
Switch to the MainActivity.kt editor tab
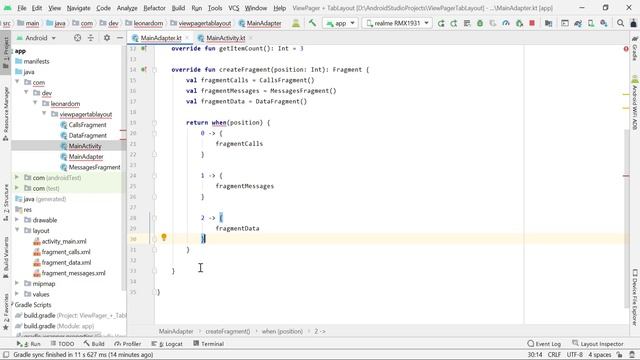tap(225, 38)
